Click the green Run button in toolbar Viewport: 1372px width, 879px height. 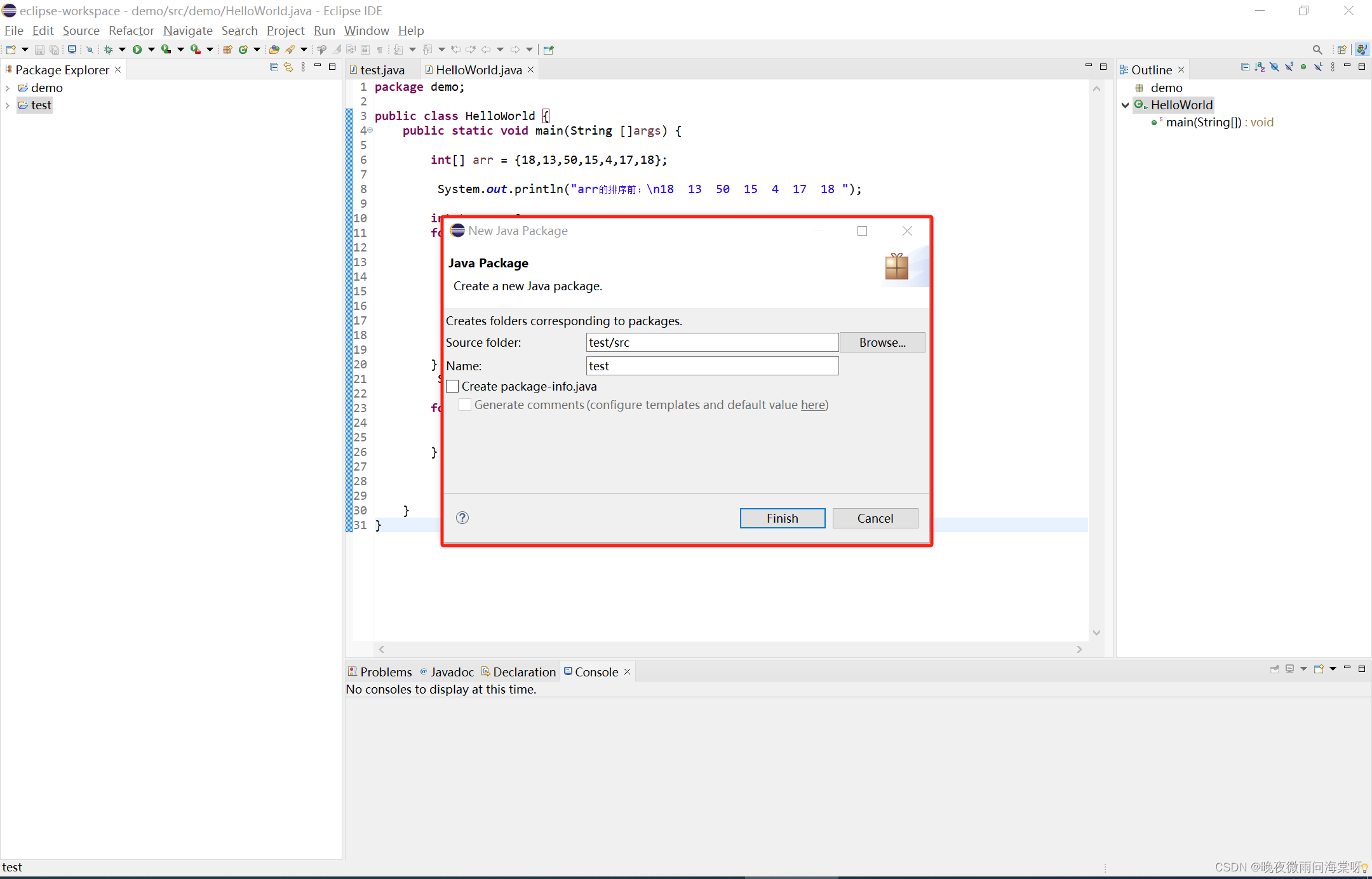(x=137, y=50)
